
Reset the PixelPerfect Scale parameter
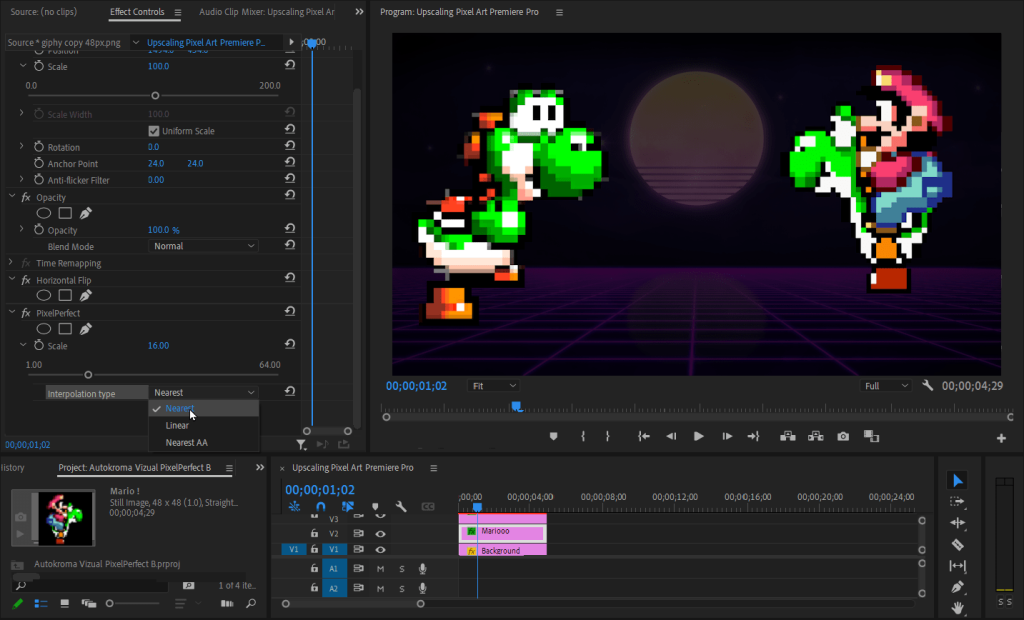coord(289,344)
